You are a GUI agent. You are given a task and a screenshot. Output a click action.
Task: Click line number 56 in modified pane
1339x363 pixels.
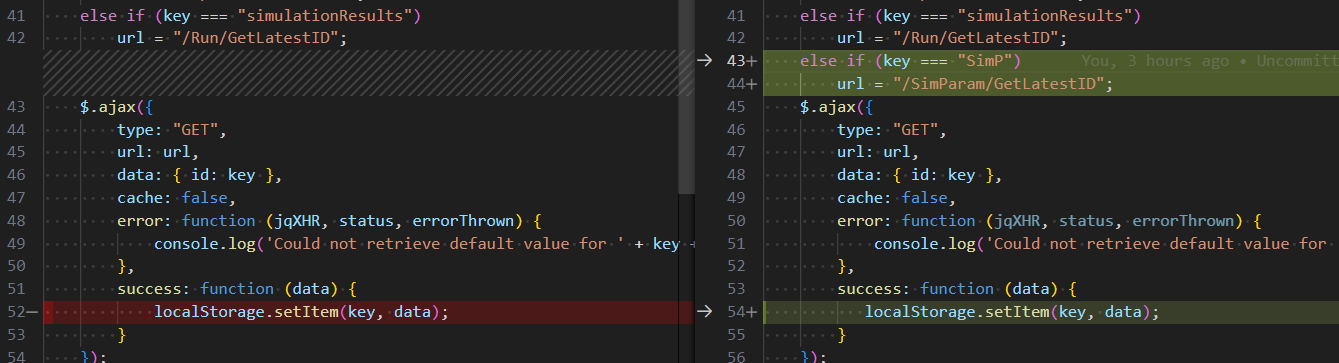tap(735, 357)
